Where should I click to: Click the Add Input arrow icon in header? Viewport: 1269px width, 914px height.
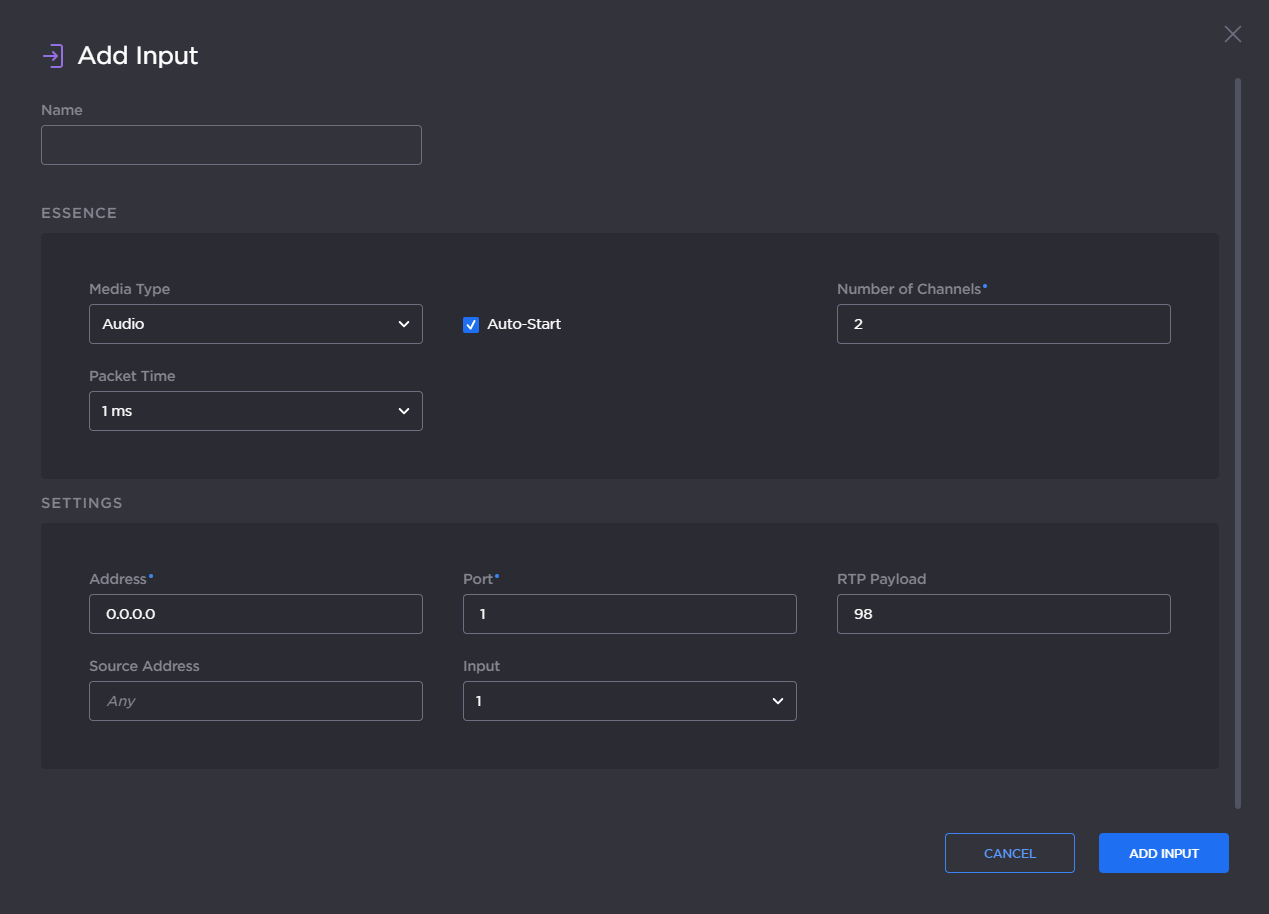[x=53, y=56]
